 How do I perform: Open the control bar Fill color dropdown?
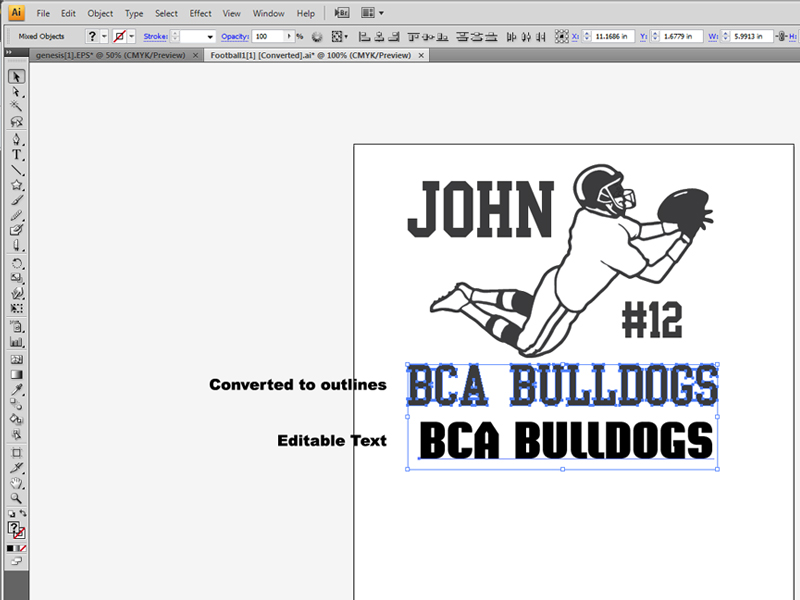(104, 36)
